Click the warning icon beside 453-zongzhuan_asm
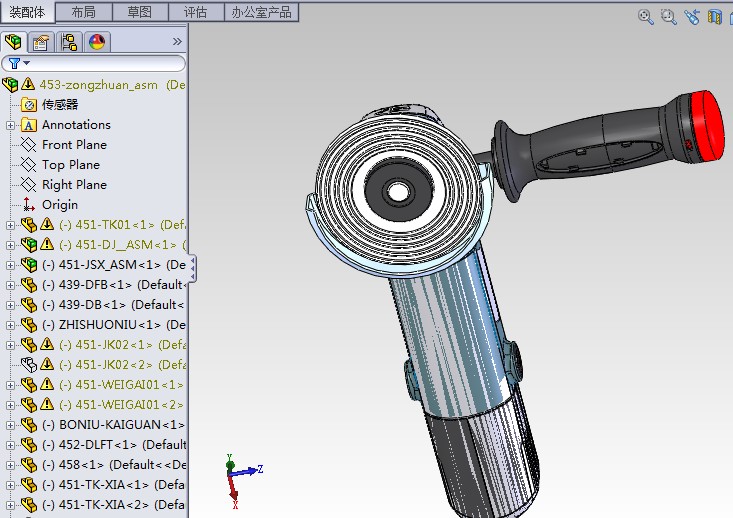Image resolution: width=733 pixels, height=518 pixels. (x=28, y=84)
